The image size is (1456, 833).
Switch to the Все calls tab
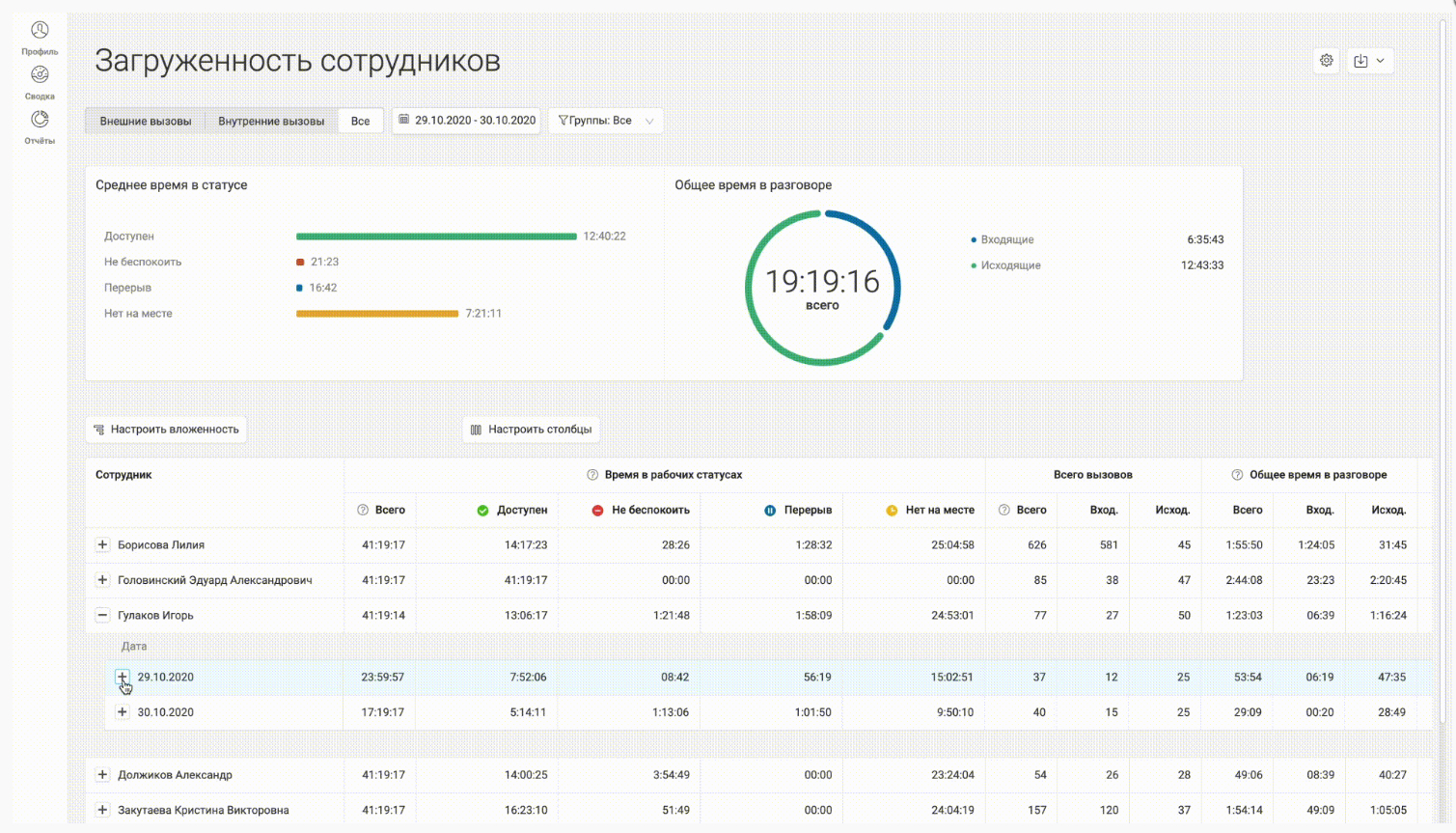(x=360, y=122)
